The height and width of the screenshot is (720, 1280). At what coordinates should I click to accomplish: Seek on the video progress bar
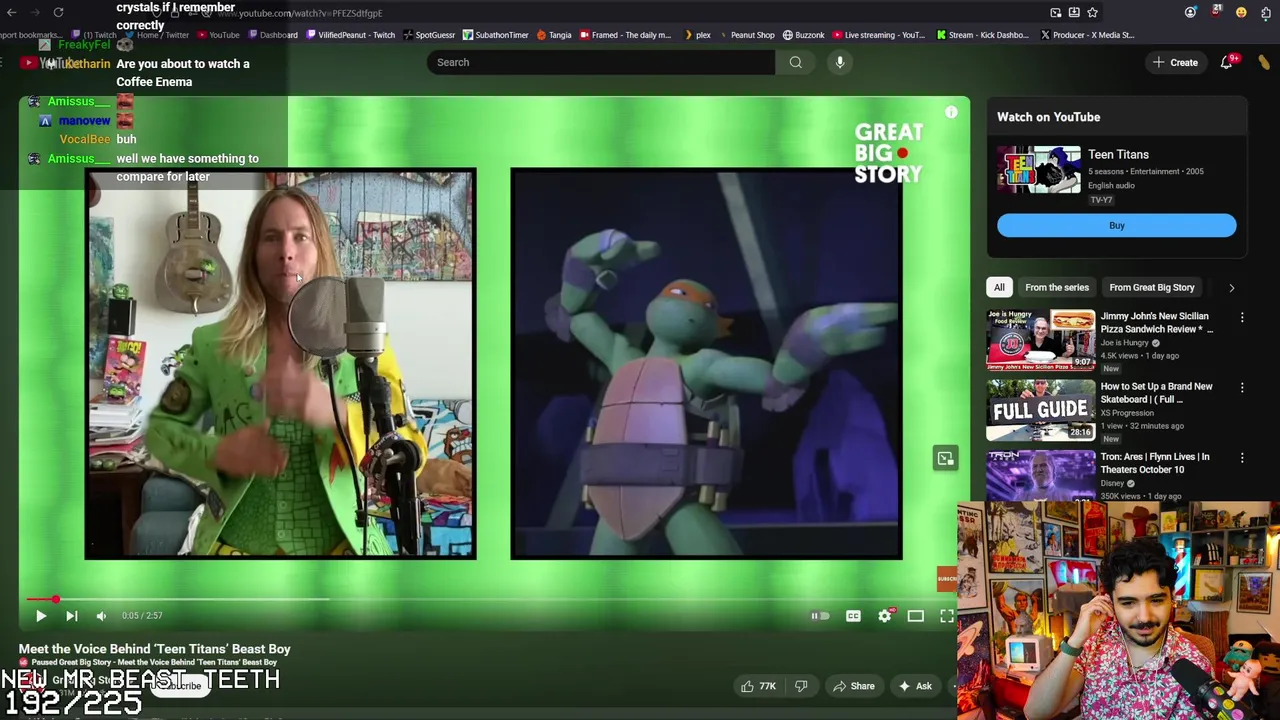coord(490,600)
